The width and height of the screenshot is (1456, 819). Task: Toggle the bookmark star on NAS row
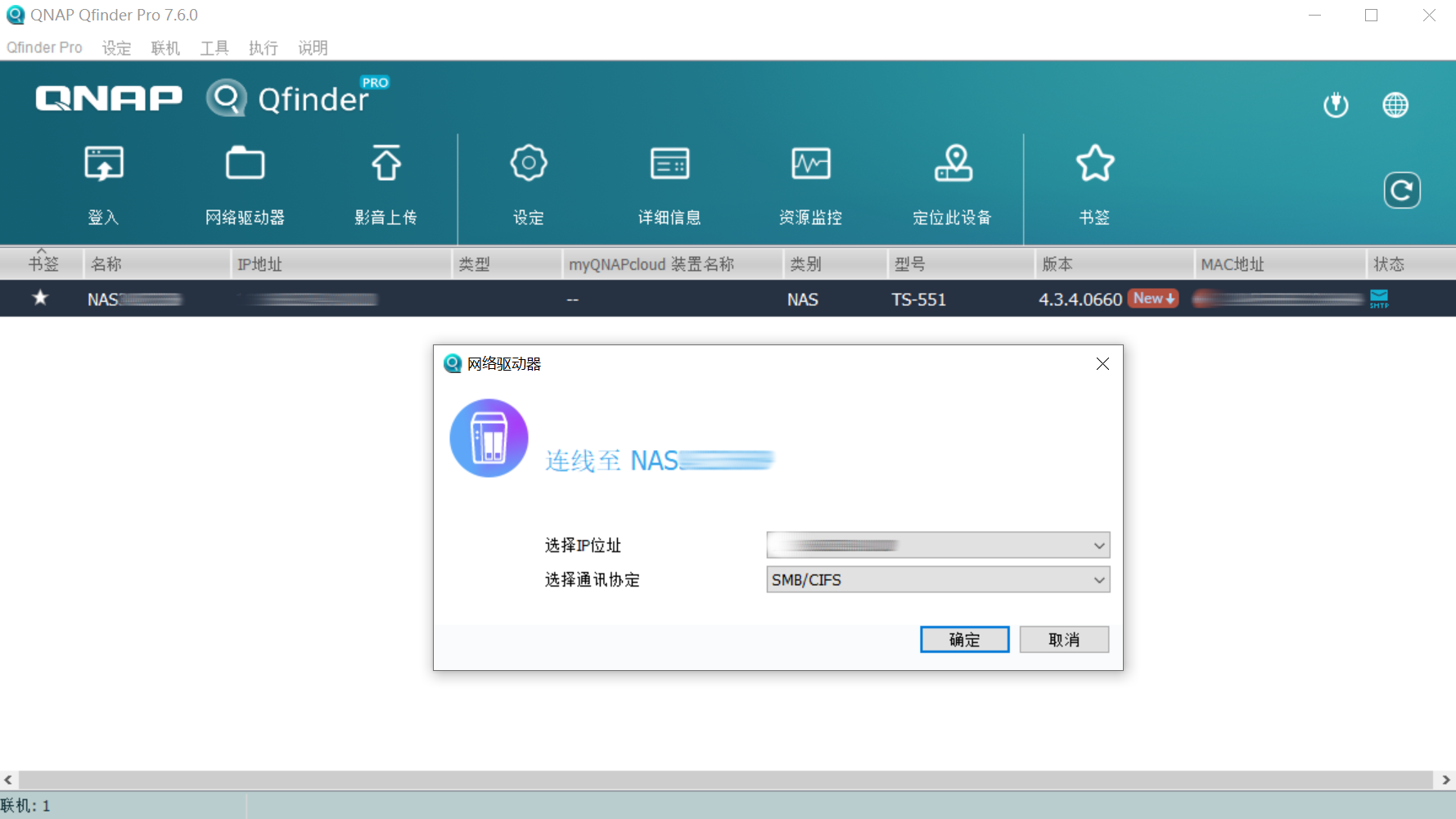40,298
